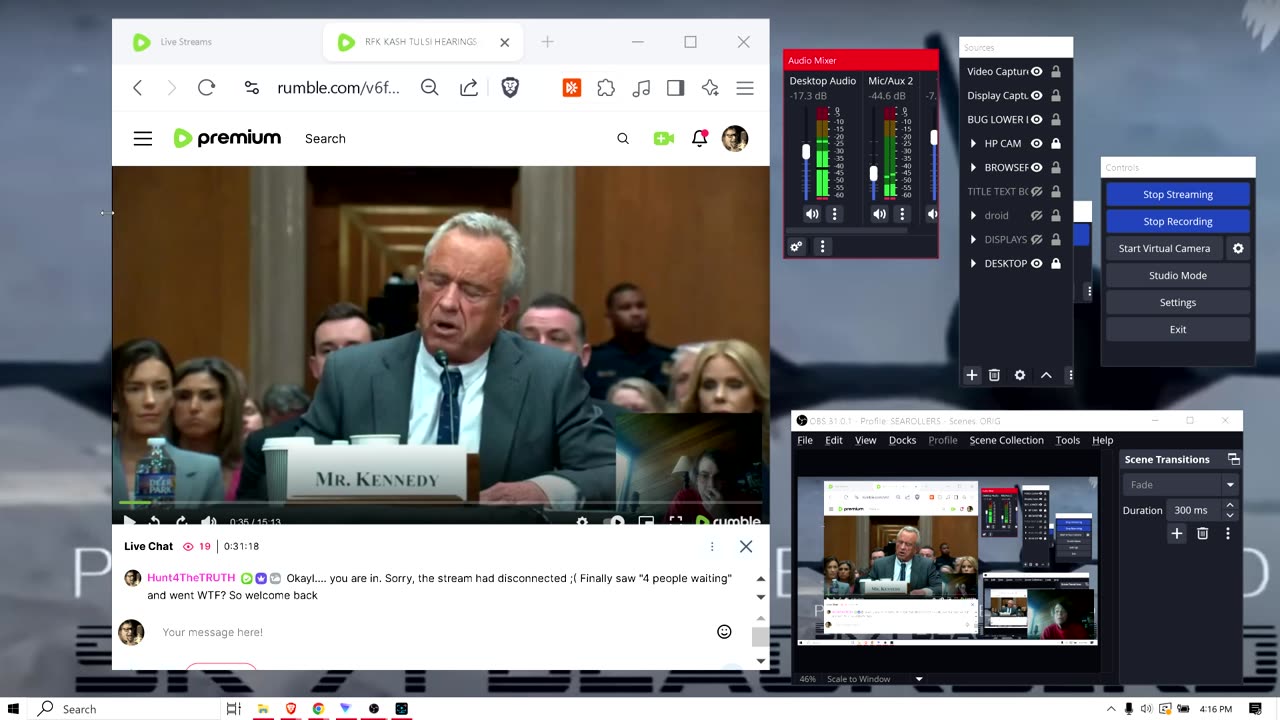Click the share page icon in browser
Viewport: 1280px width, 720px height.
click(469, 88)
